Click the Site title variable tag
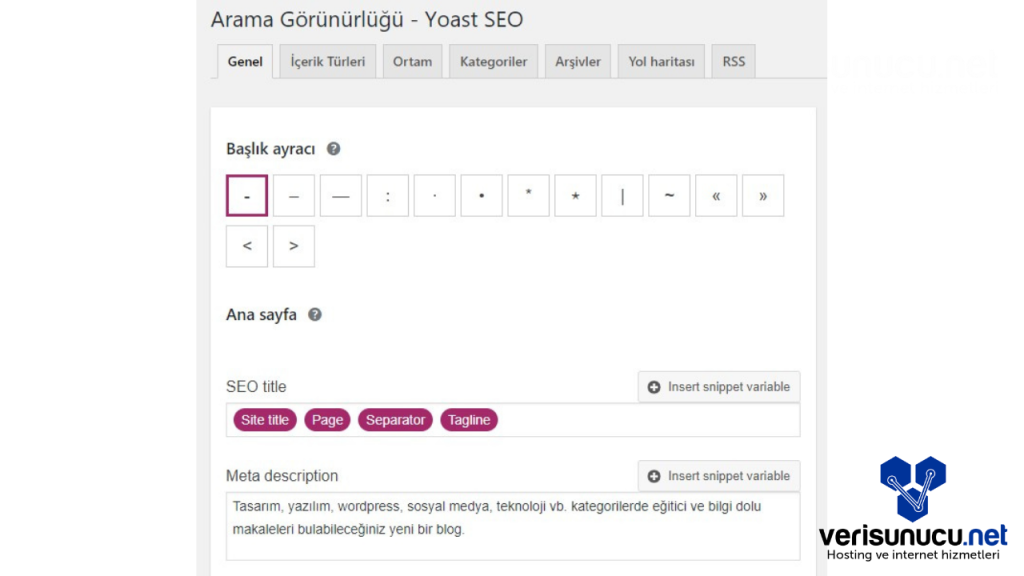This screenshot has height=576, width=1024. tap(265, 420)
